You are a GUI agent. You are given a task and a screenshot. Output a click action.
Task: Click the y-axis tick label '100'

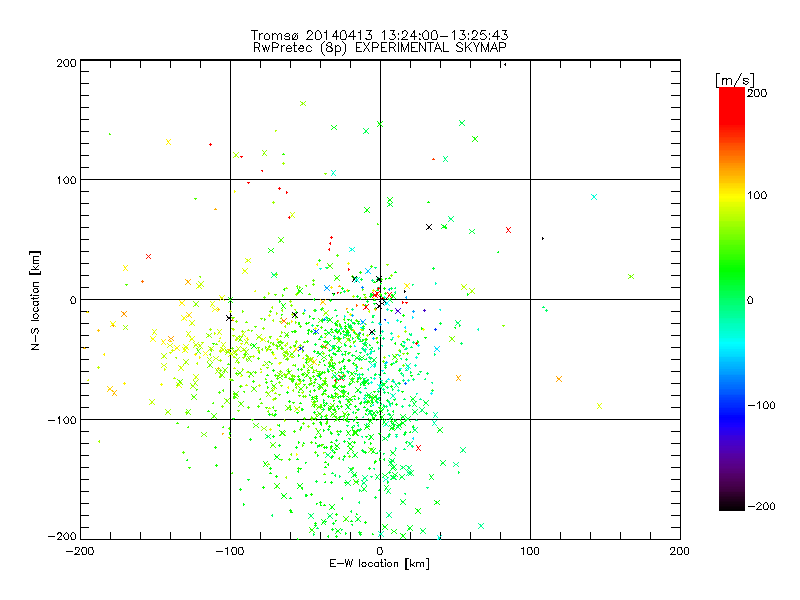[66, 180]
